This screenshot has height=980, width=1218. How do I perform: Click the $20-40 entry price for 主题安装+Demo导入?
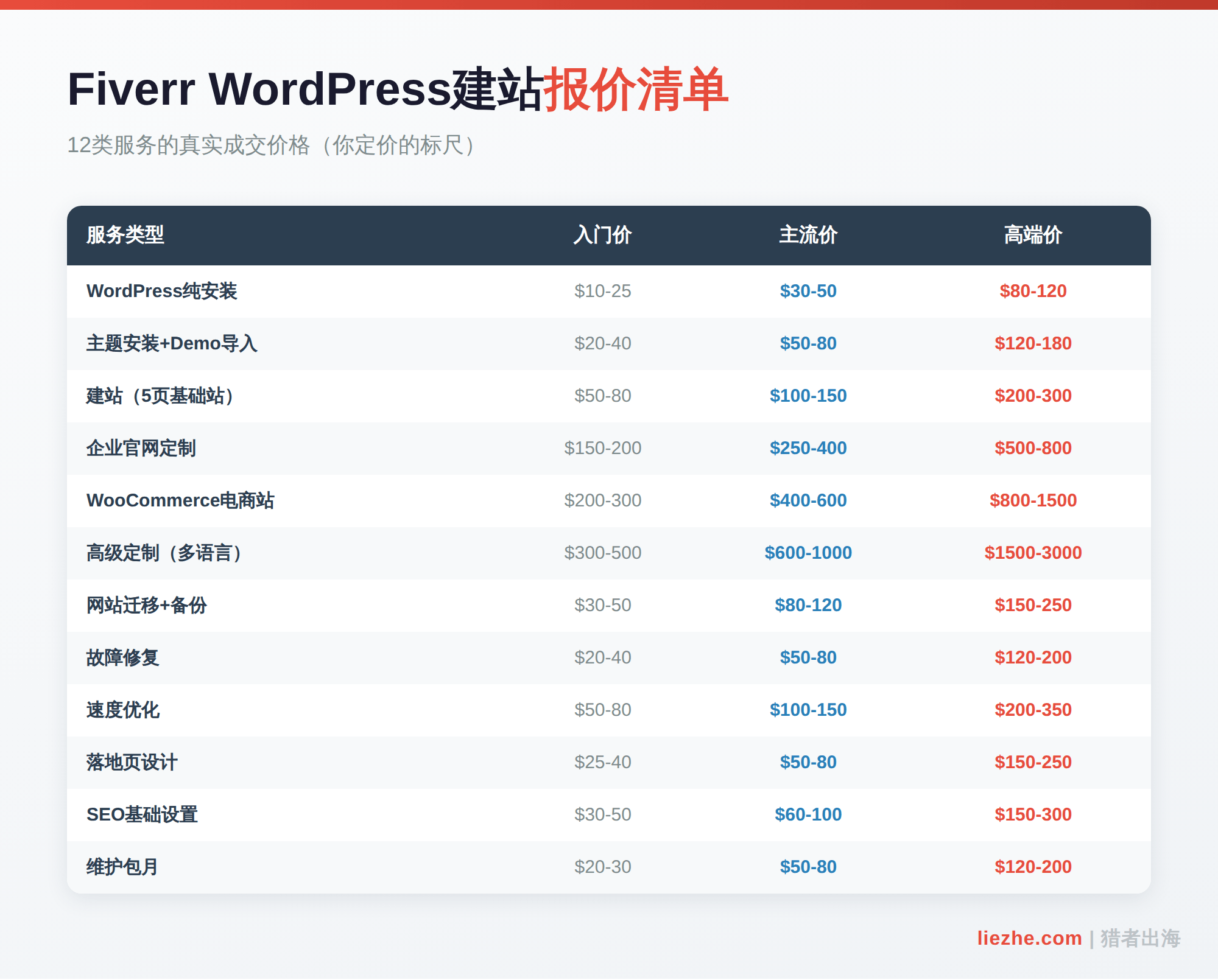(602, 343)
